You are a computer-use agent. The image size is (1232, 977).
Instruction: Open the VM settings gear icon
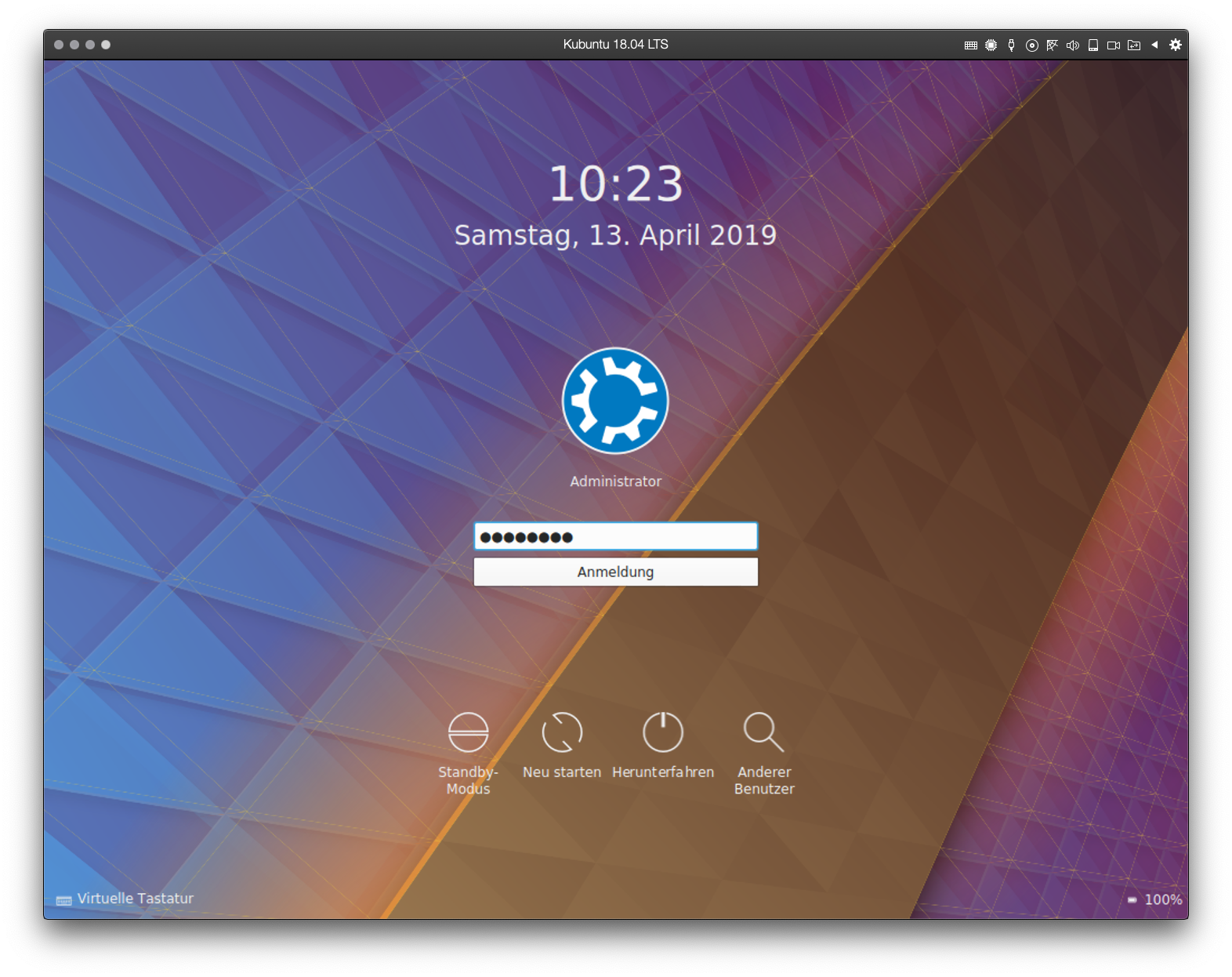tap(1176, 45)
